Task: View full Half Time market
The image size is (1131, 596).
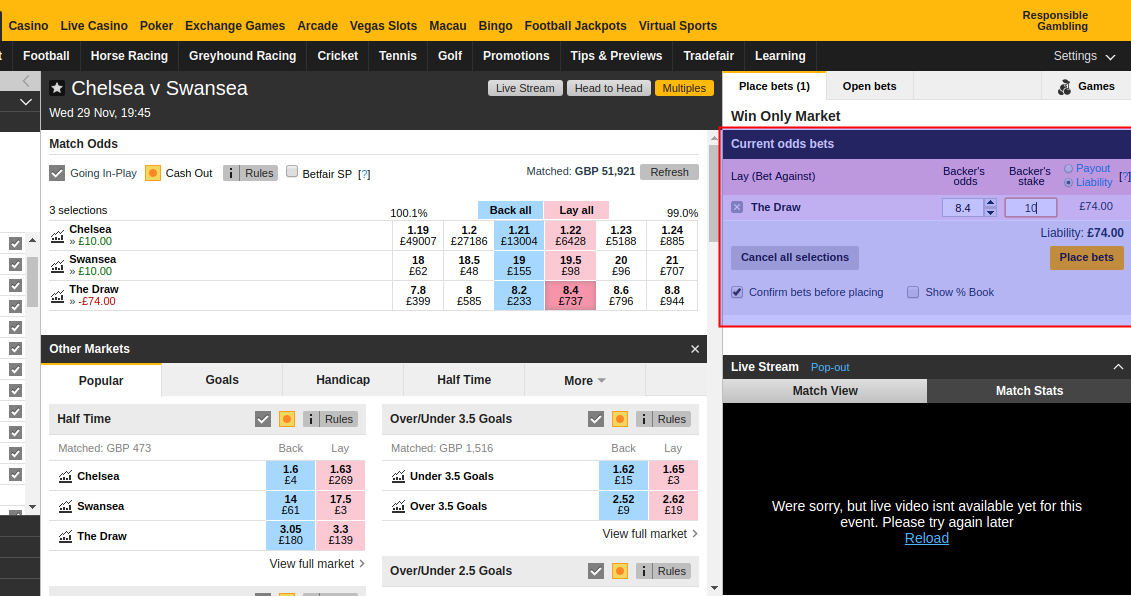Action: pos(317,564)
